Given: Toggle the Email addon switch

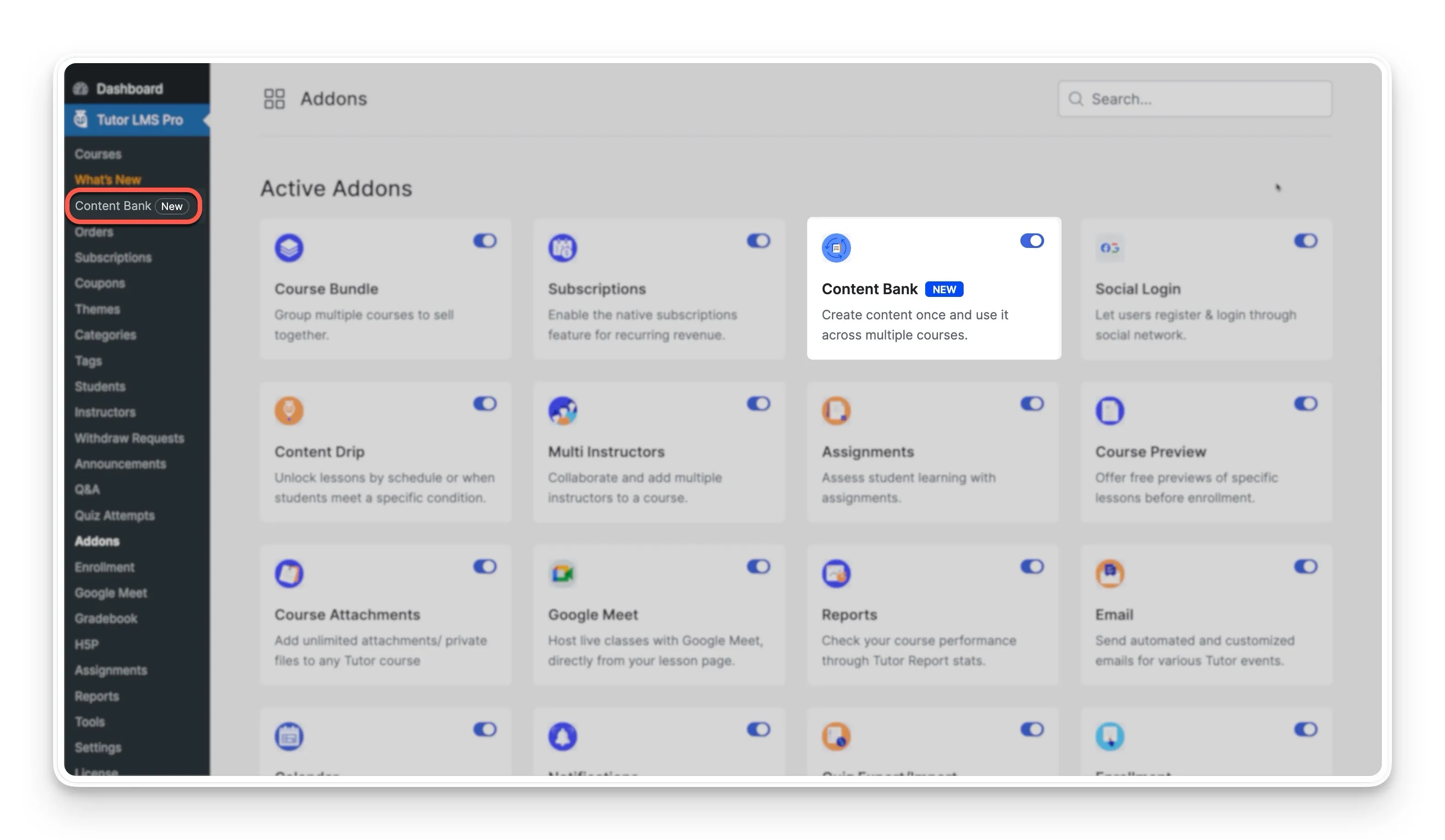Looking at the screenshot, I should [x=1305, y=566].
